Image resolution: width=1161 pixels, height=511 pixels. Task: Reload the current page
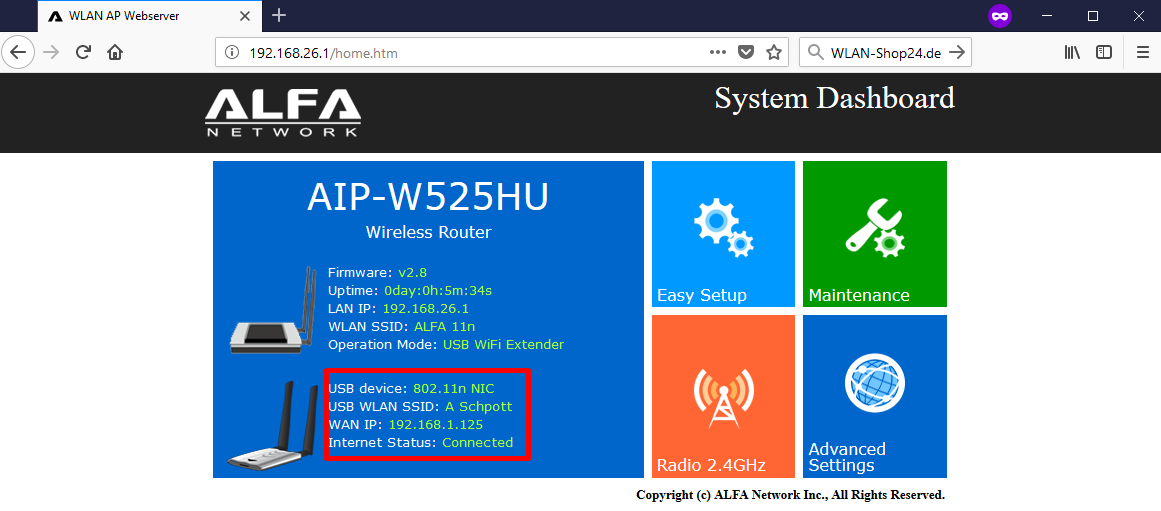coord(84,53)
